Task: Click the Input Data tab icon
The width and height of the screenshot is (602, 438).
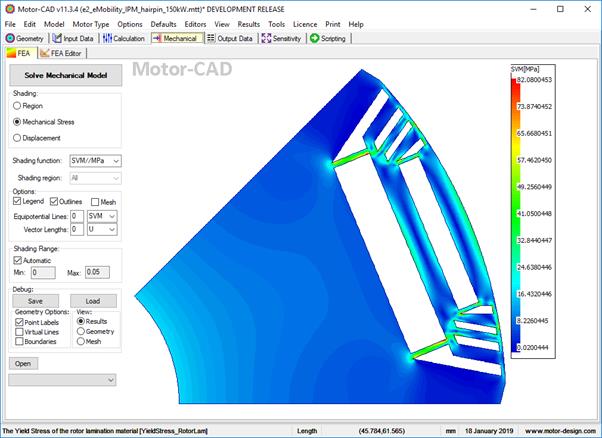Action: [57, 38]
